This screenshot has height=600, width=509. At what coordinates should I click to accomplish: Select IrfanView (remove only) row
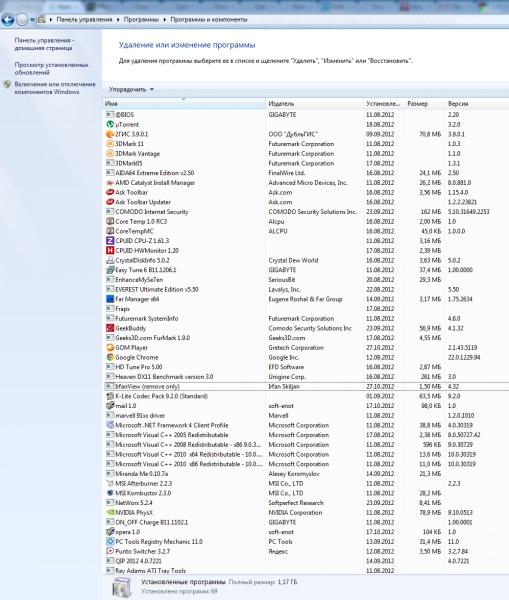point(306,386)
